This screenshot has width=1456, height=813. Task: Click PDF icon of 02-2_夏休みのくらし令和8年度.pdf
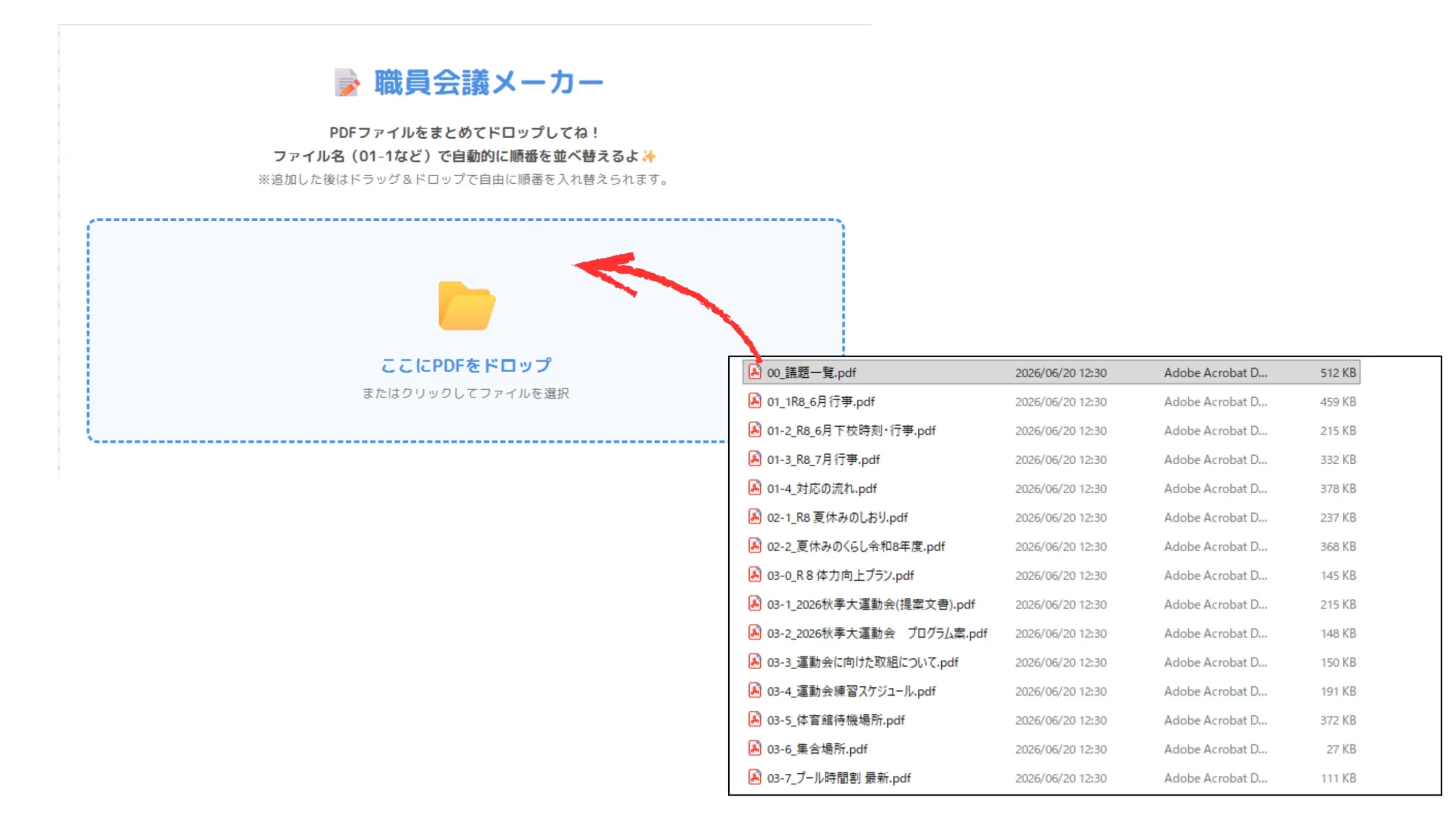[x=754, y=546]
